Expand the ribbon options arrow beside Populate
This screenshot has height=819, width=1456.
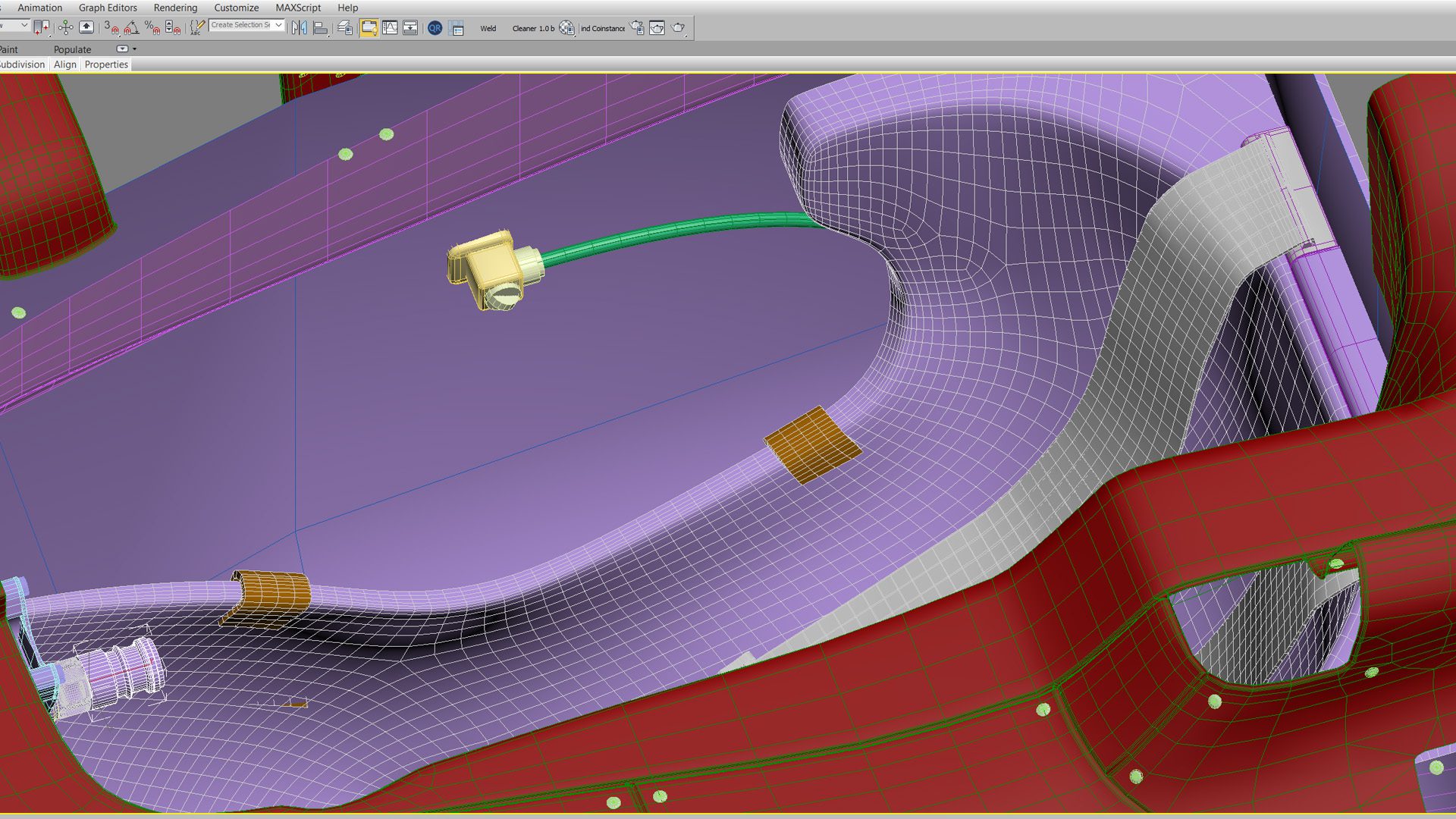134,49
